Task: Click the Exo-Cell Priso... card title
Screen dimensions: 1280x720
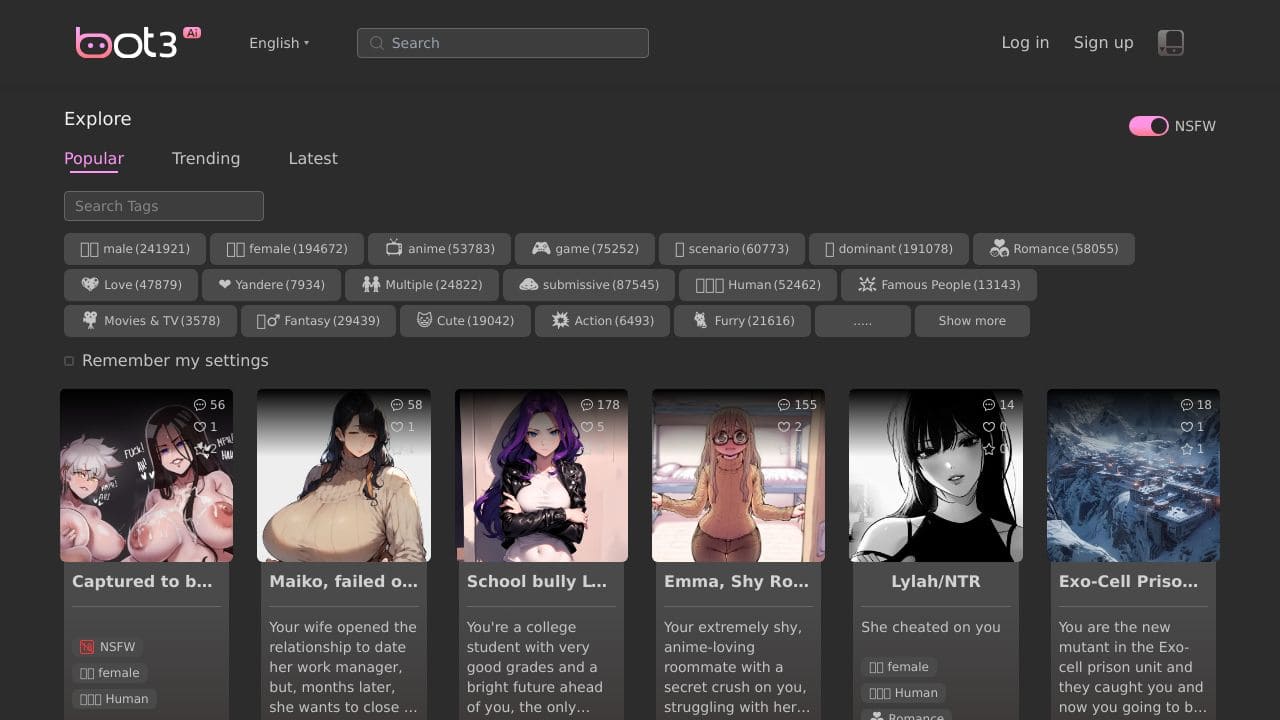Action: (1128, 581)
